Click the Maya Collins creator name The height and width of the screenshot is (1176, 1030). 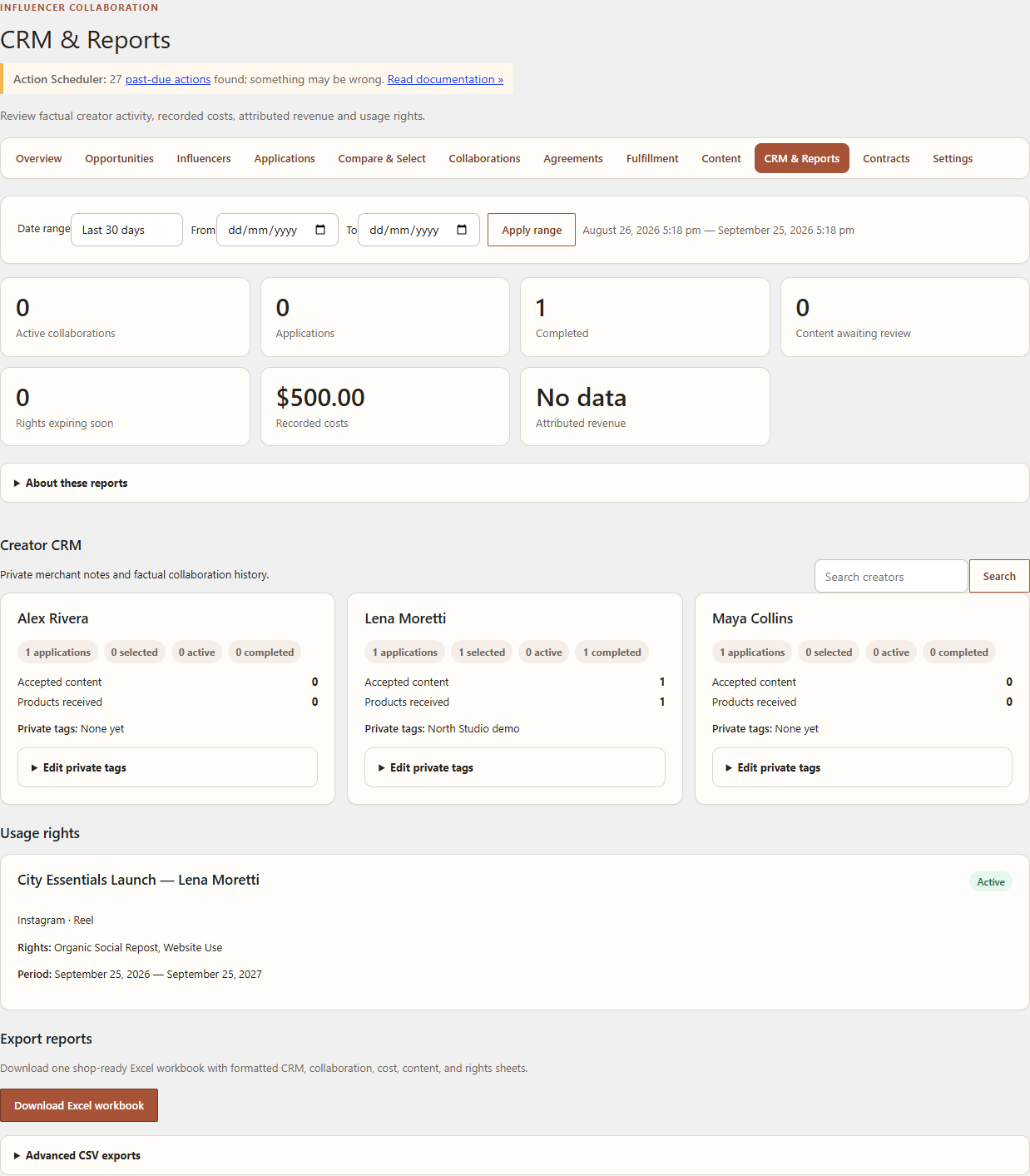click(752, 618)
